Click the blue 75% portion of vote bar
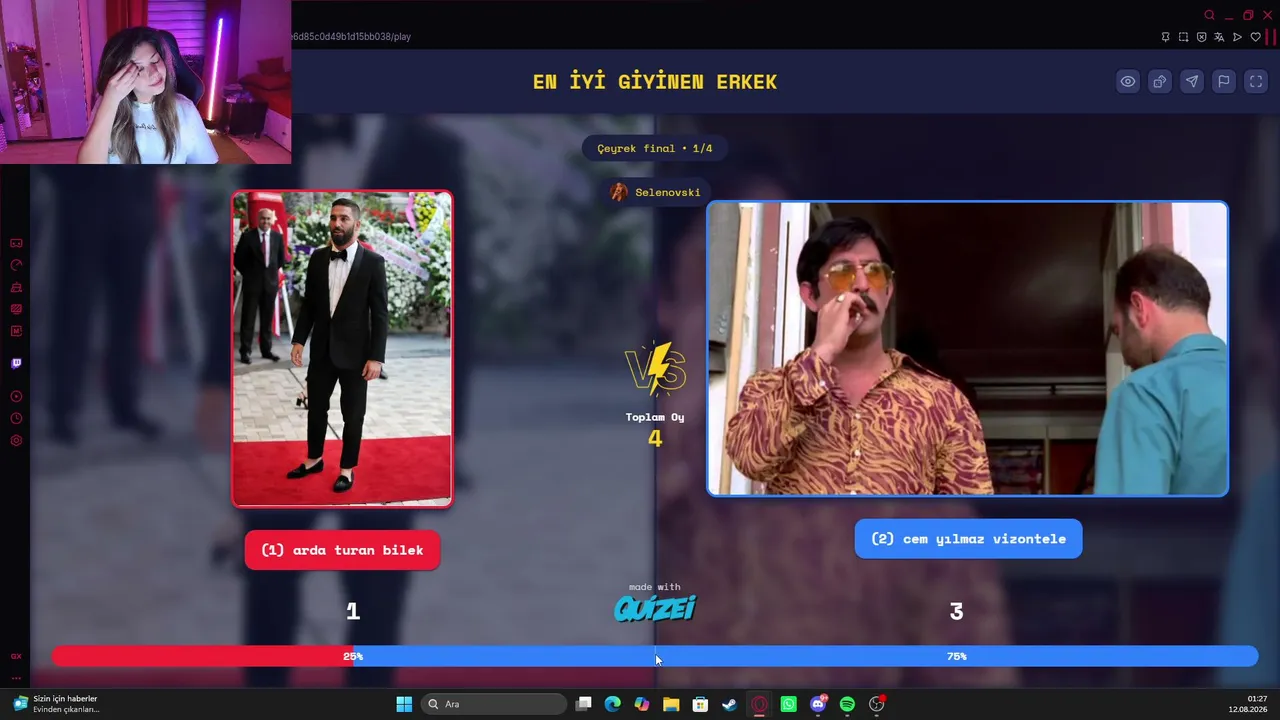The height and width of the screenshot is (720, 1280). (805, 656)
